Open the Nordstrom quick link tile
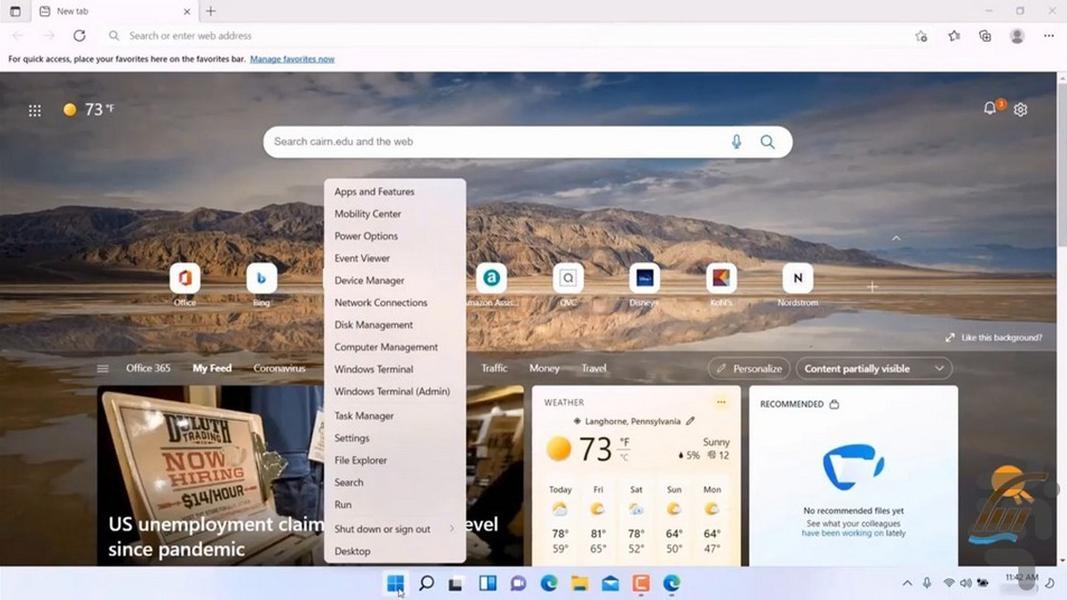 [x=797, y=279]
